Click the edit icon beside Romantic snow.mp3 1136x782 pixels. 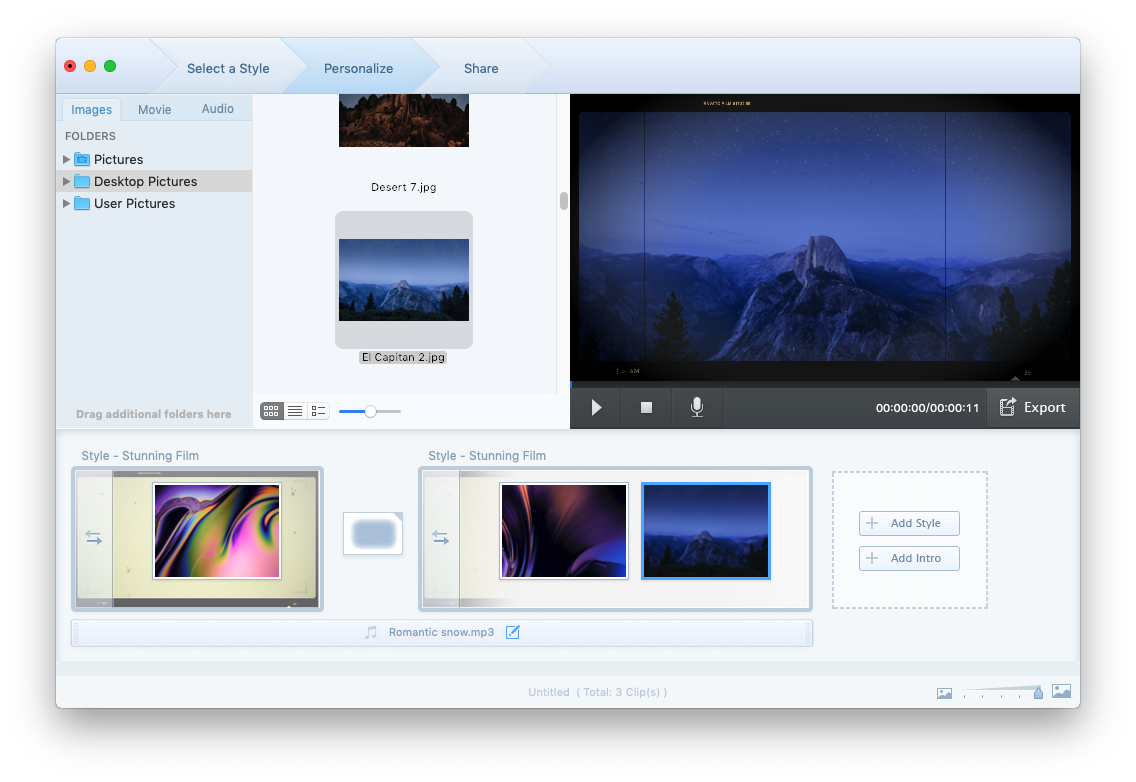[513, 632]
